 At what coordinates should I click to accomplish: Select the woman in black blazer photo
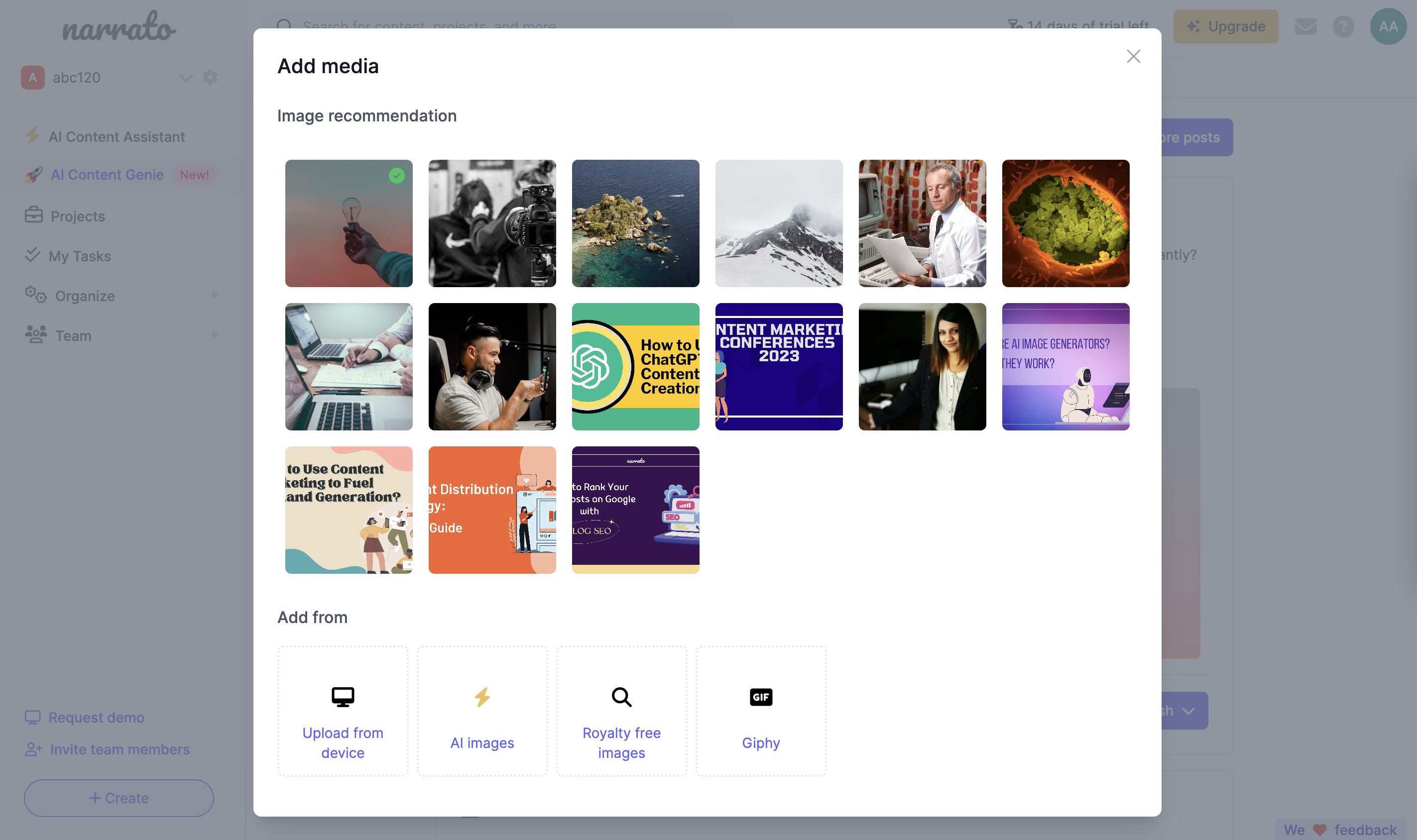point(922,366)
